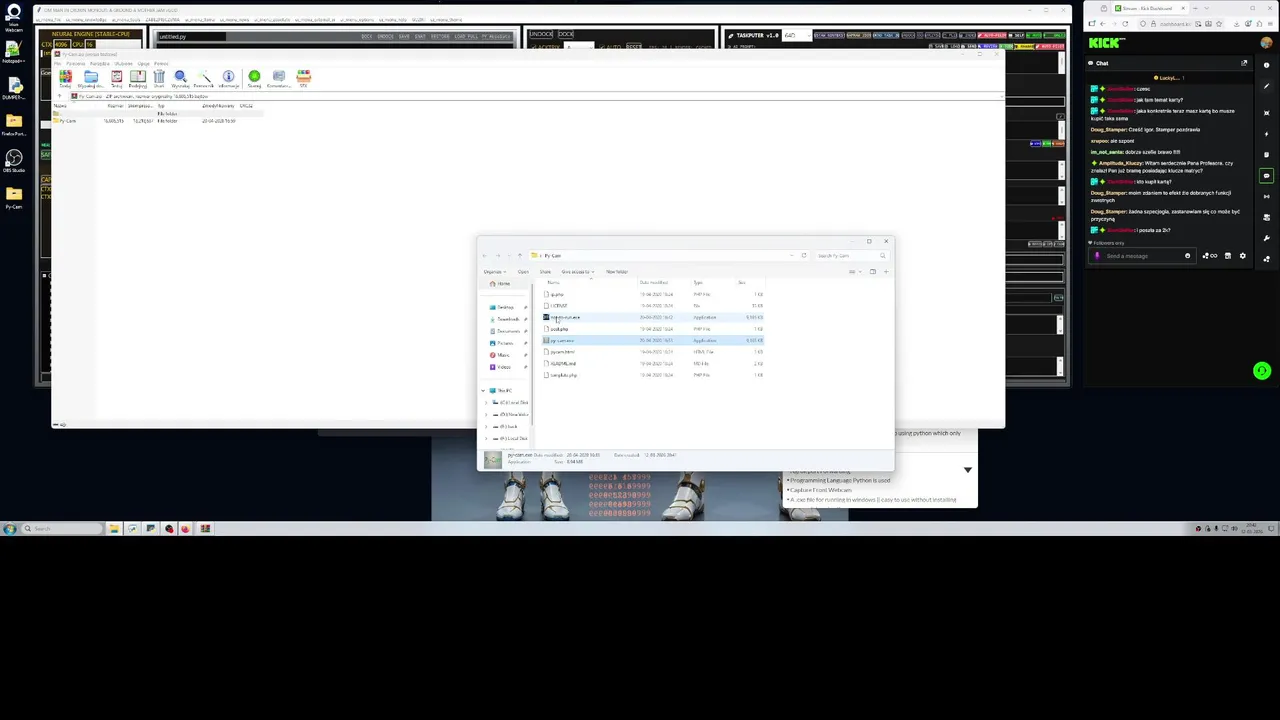This screenshot has height=720, width=1280.
Task: Open the Give access to dropdown
Action: click(x=578, y=272)
